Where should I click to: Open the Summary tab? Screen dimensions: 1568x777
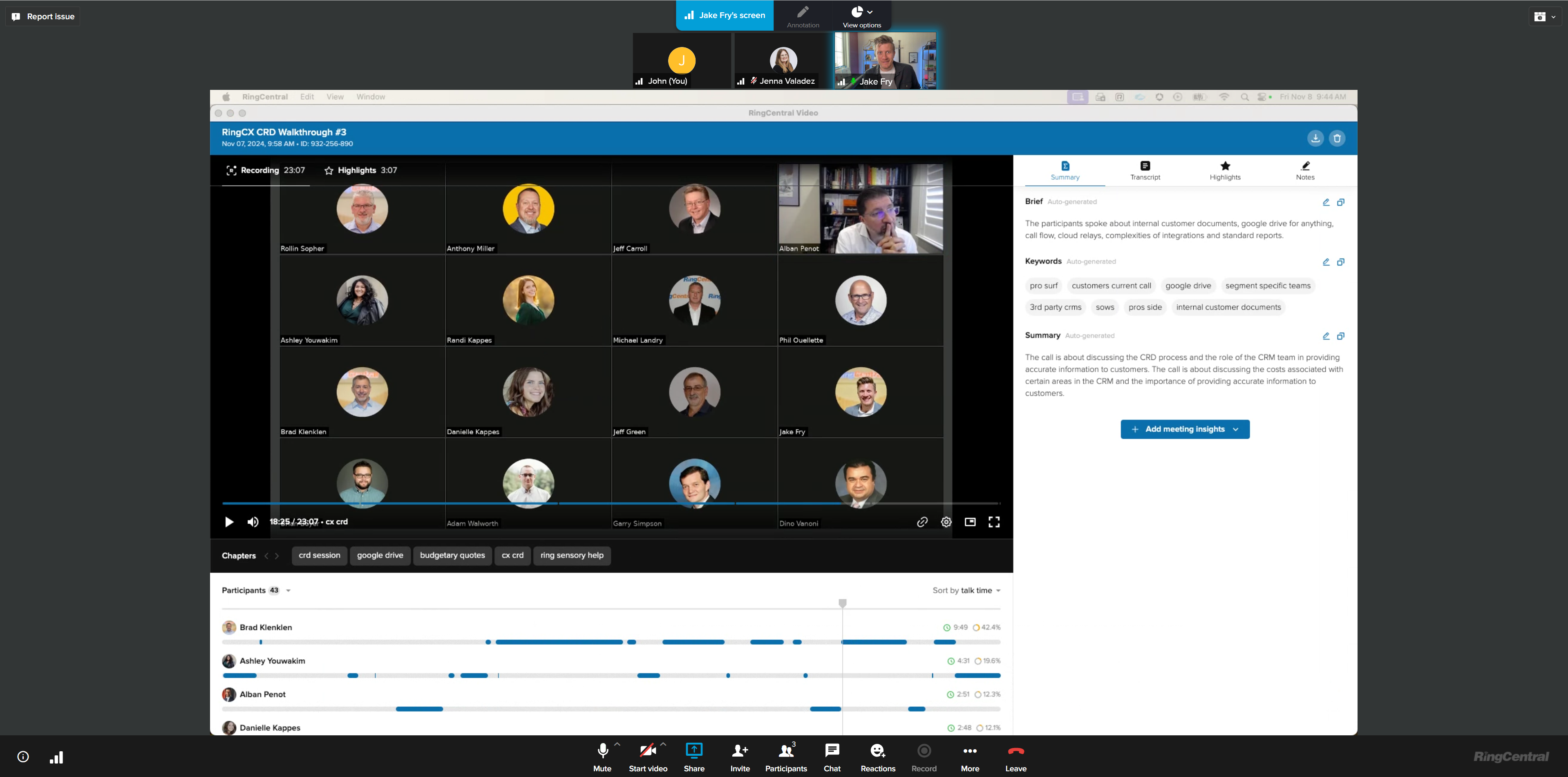click(x=1065, y=170)
